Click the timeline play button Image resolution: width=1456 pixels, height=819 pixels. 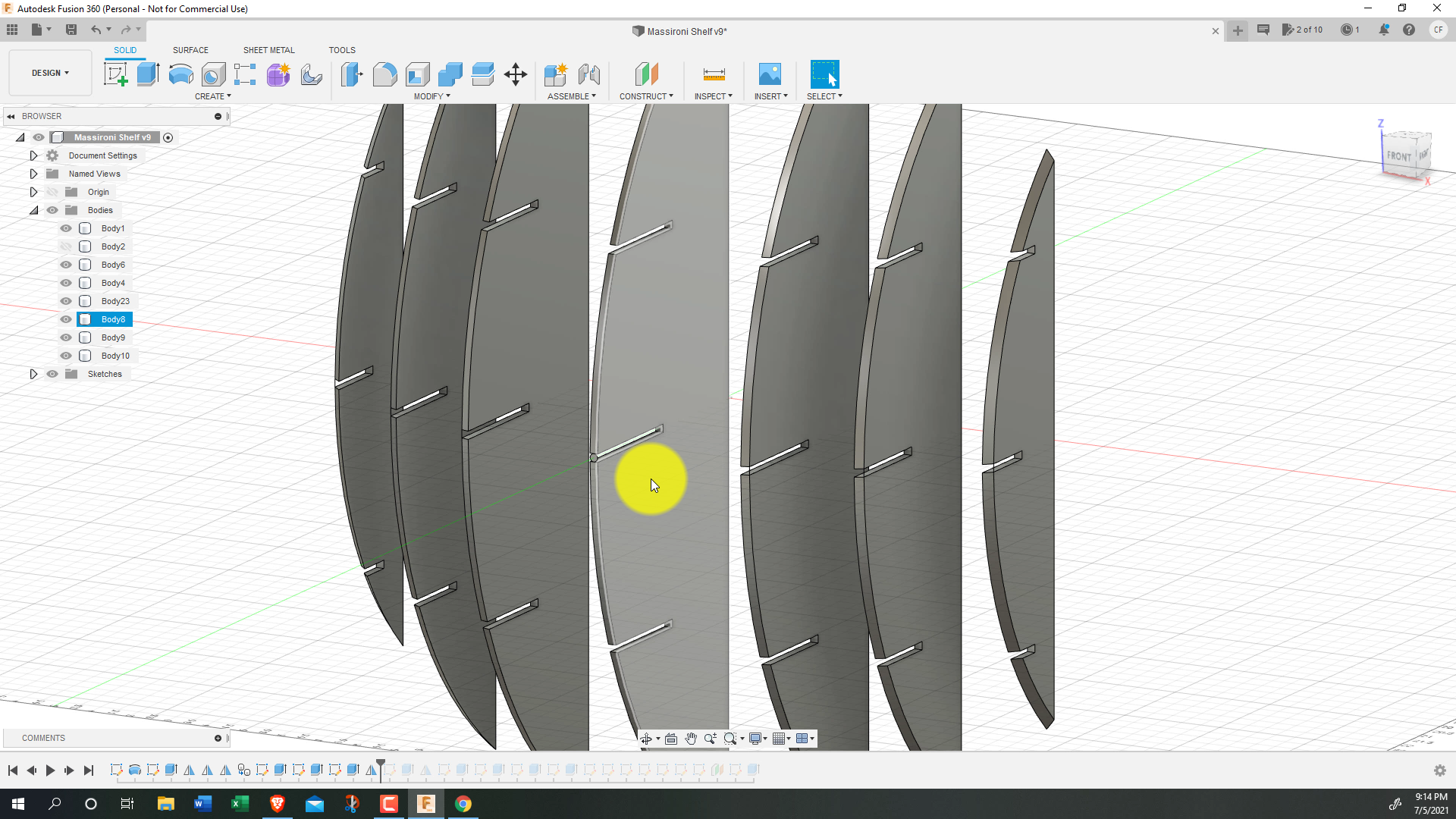[50, 770]
